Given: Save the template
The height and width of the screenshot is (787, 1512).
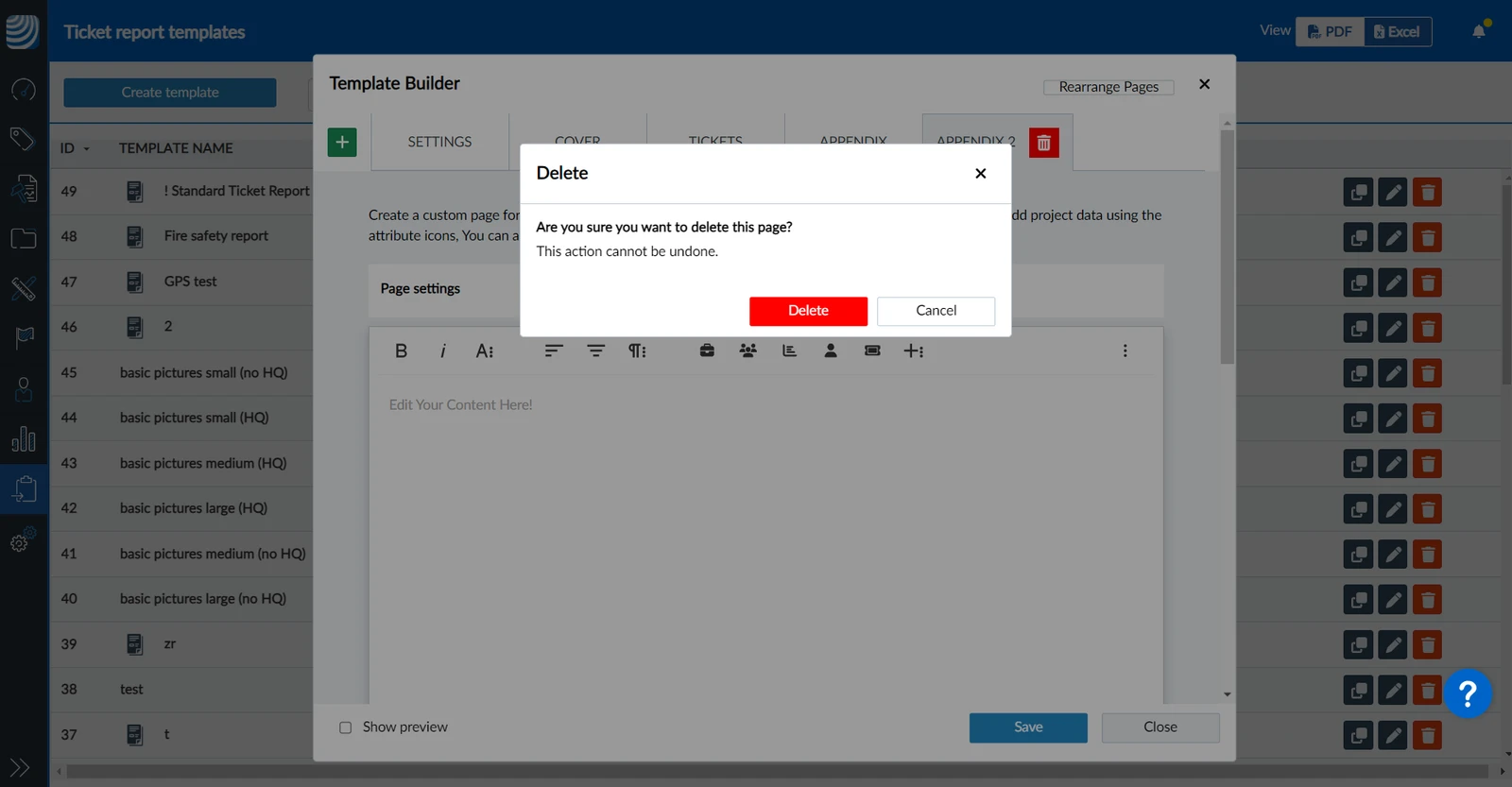Looking at the screenshot, I should coord(1028,727).
